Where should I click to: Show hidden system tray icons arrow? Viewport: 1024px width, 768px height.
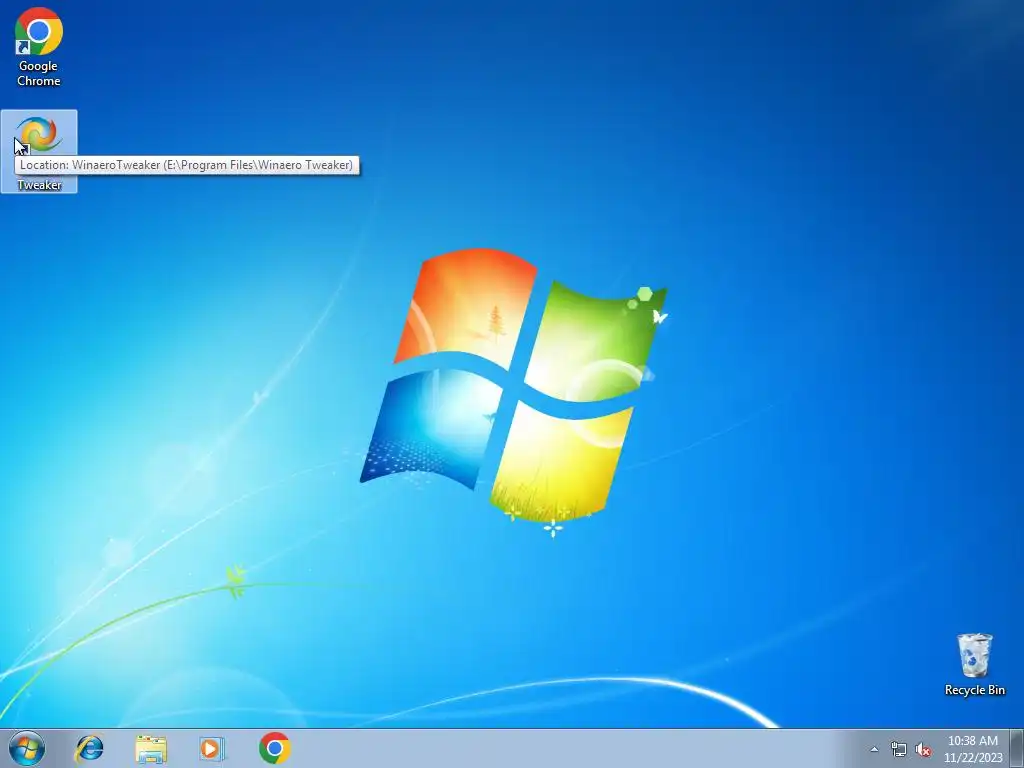click(x=874, y=749)
